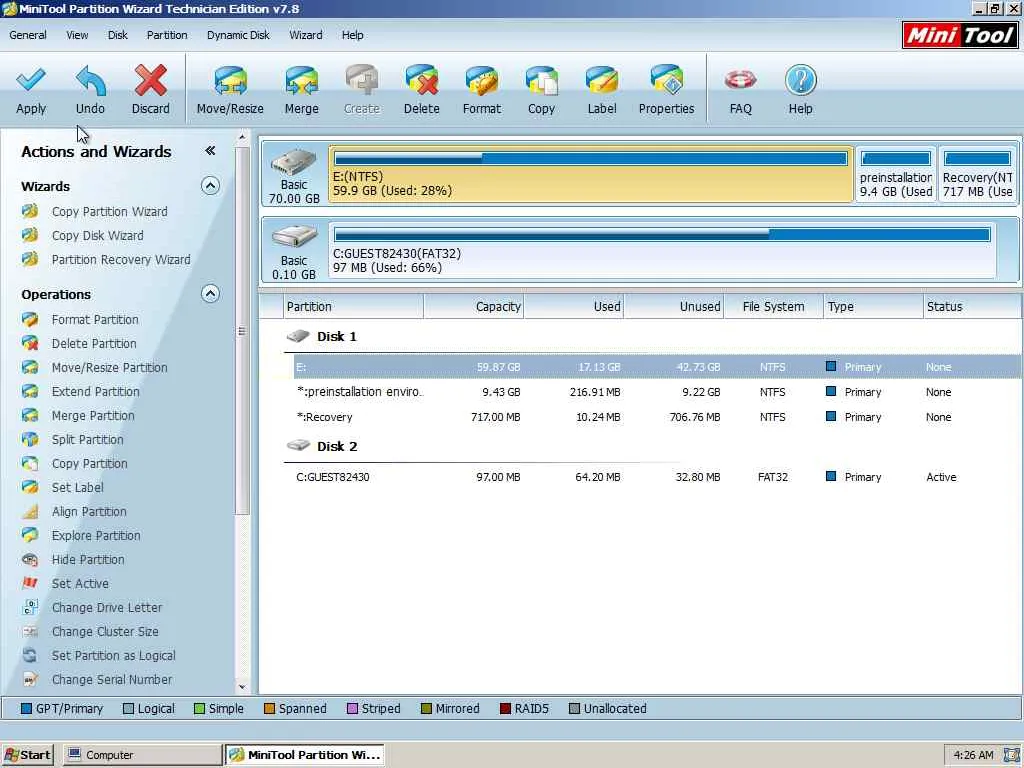Choose Set Partition as Logical
The height and width of the screenshot is (768, 1024).
click(114, 656)
